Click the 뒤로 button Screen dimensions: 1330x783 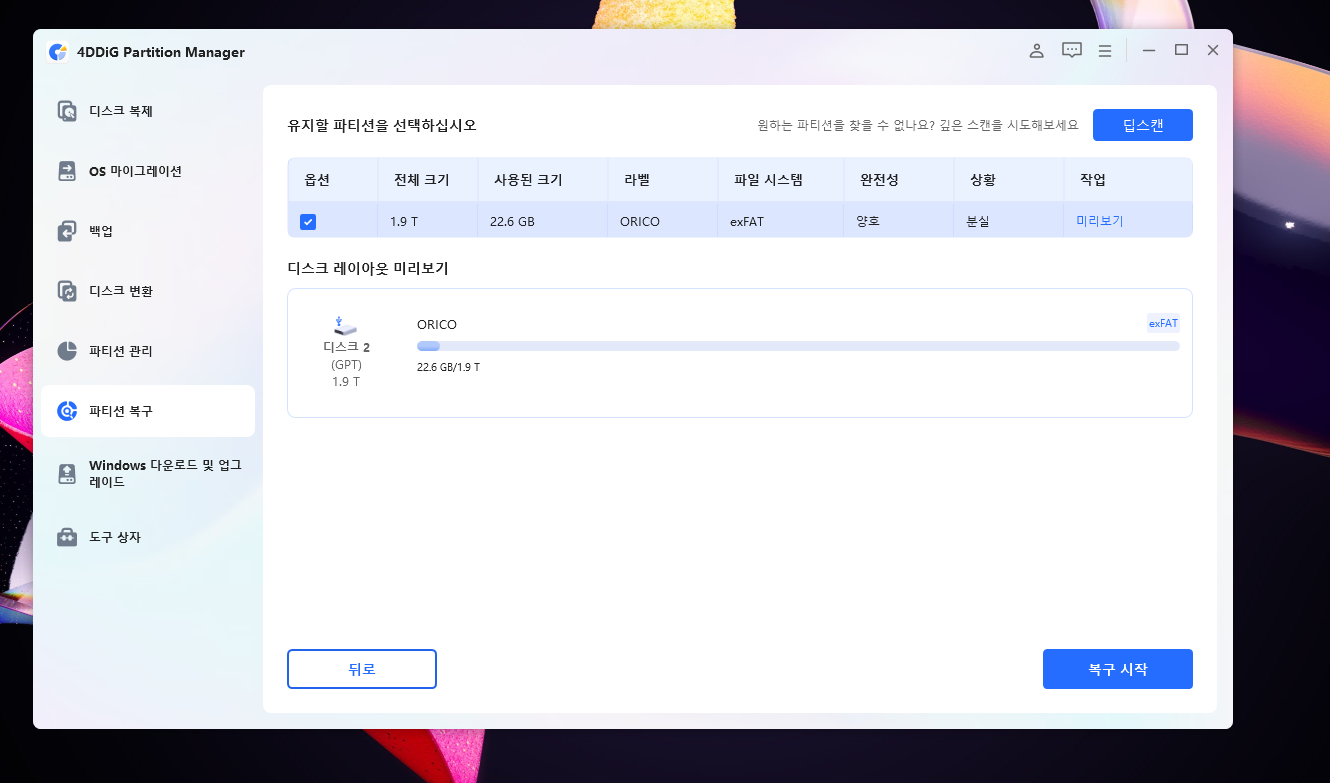(362, 669)
